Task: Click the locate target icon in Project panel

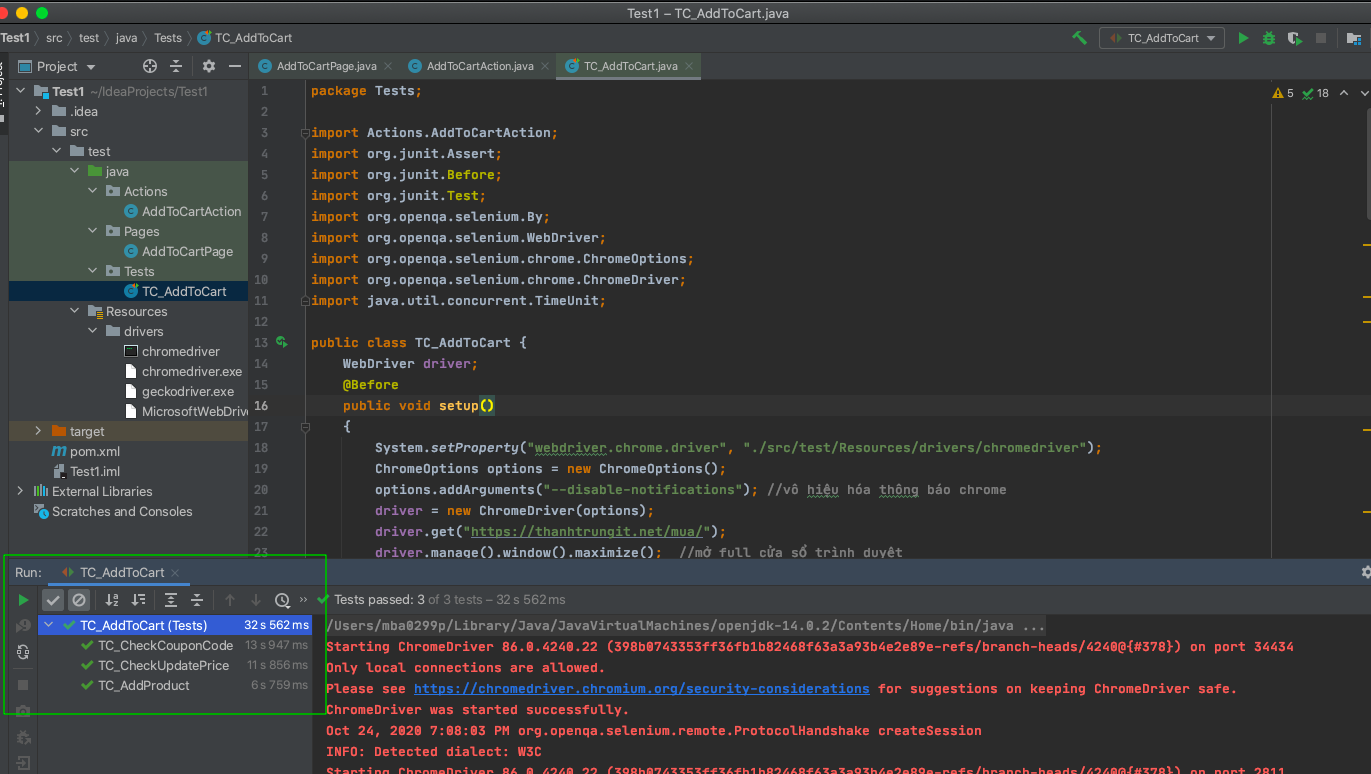Action: tap(150, 66)
